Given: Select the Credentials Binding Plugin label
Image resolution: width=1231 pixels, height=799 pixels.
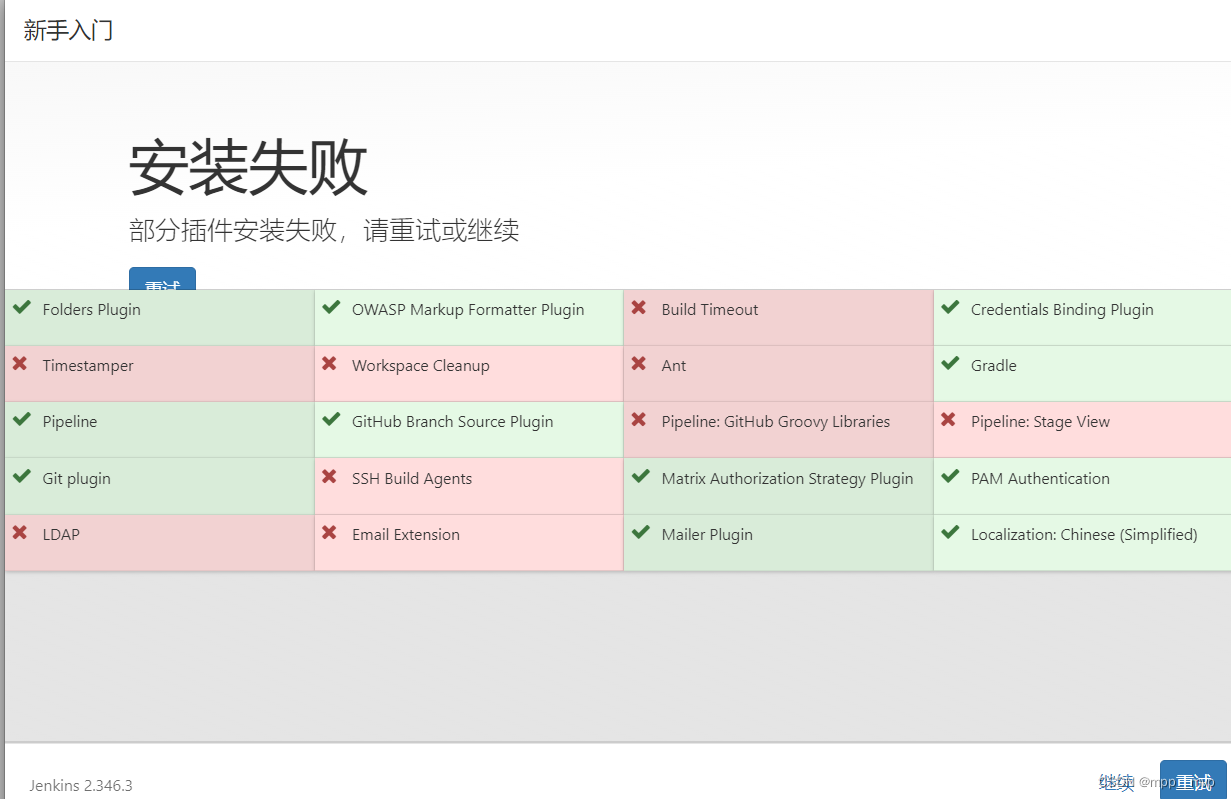Looking at the screenshot, I should (x=1062, y=310).
